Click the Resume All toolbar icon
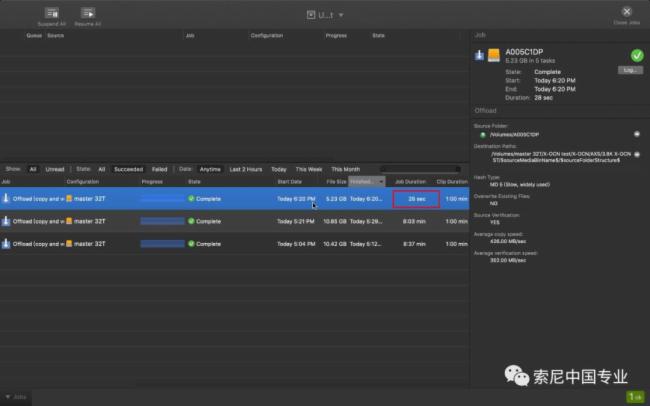Viewport: 650px width, 406px height. 88,13
